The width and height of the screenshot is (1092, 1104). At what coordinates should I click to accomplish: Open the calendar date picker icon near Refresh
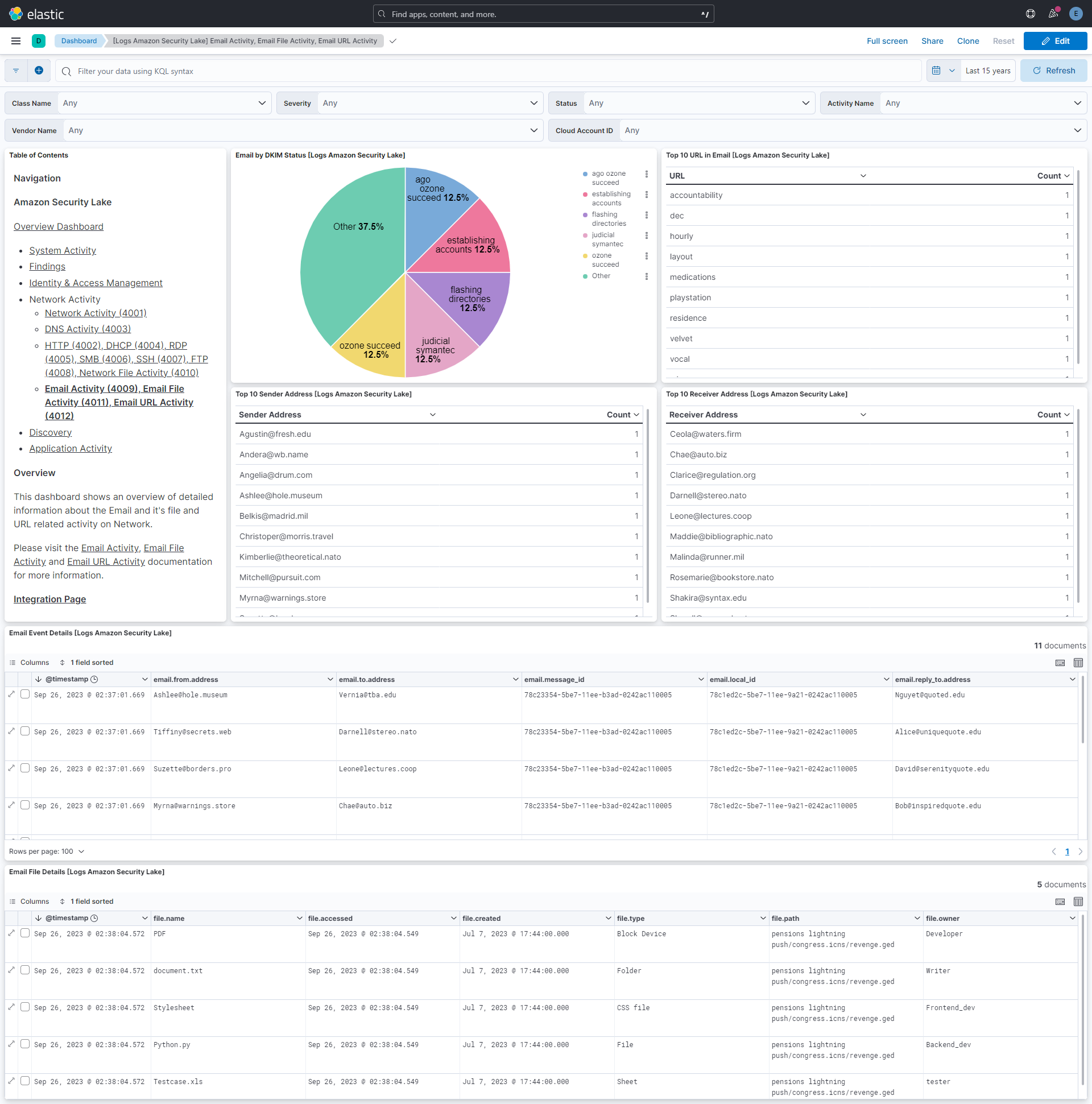(x=936, y=71)
